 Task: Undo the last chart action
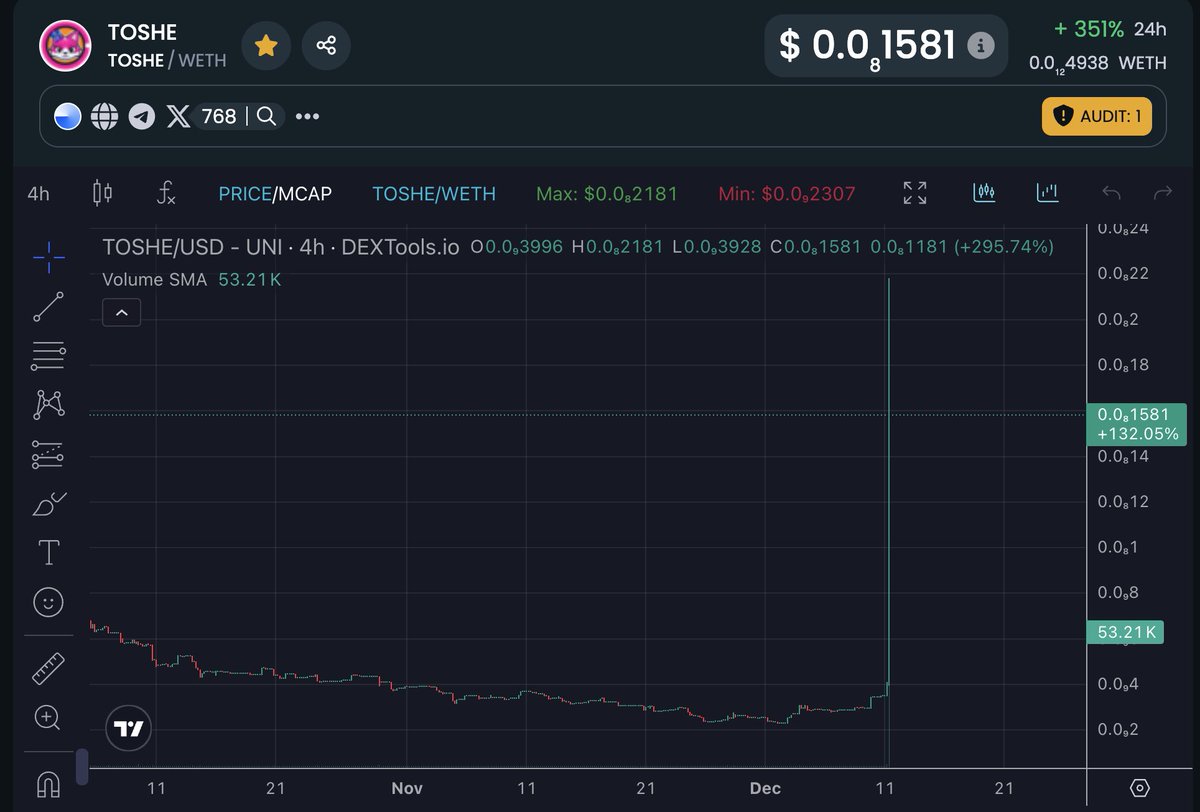click(x=1111, y=193)
